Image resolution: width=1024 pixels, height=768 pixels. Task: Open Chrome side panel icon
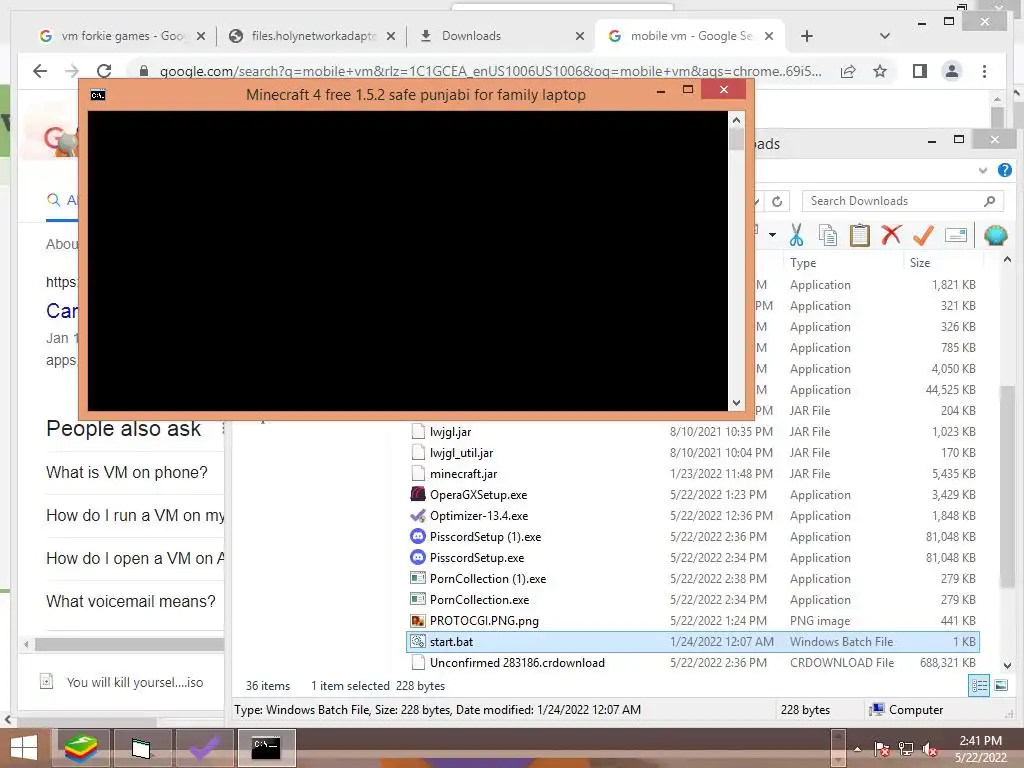click(920, 71)
